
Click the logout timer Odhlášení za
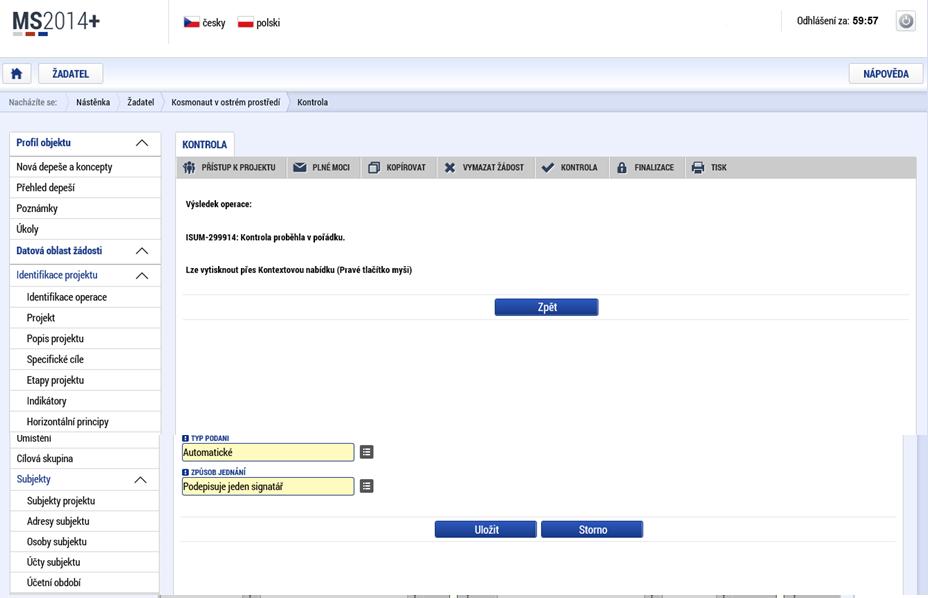tap(837, 21)
